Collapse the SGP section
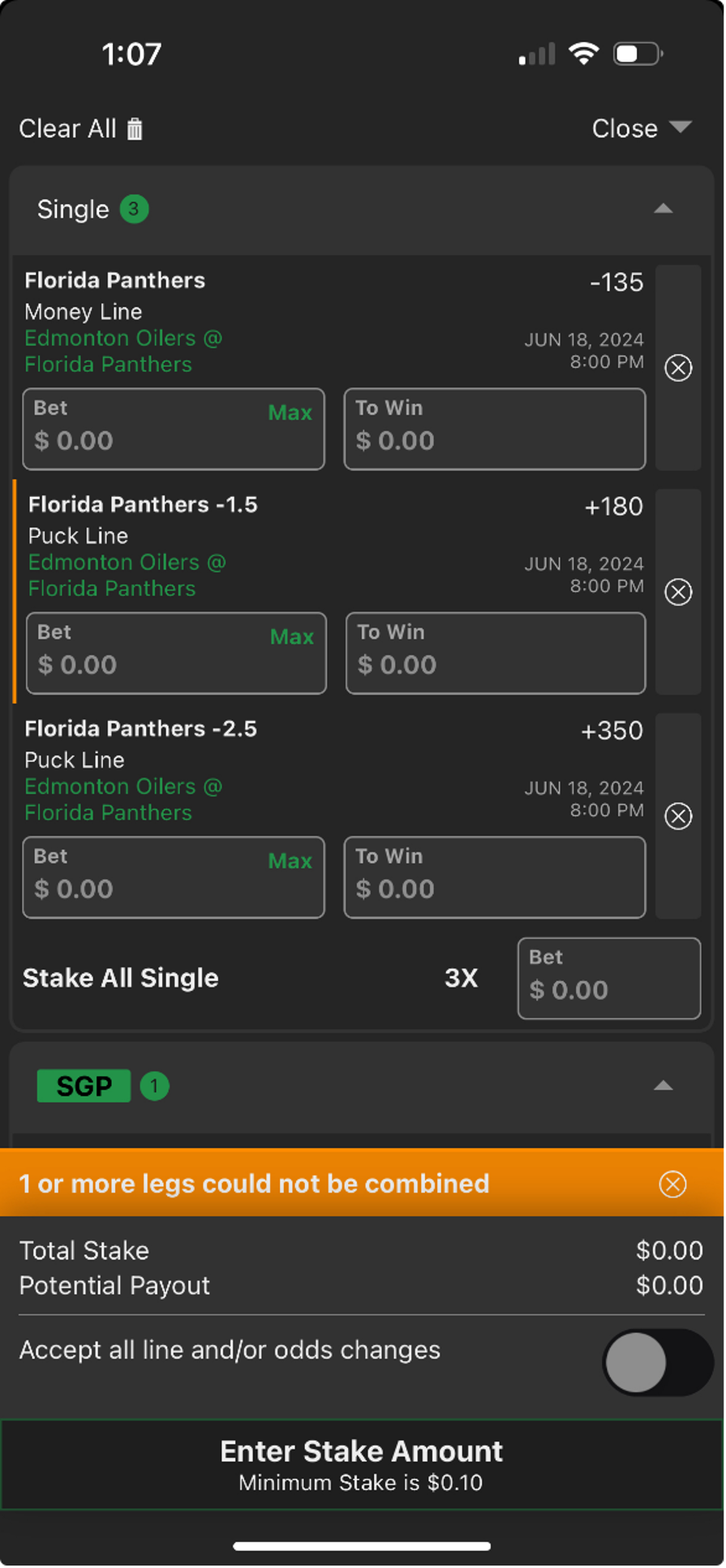 tap(664, 1086)
